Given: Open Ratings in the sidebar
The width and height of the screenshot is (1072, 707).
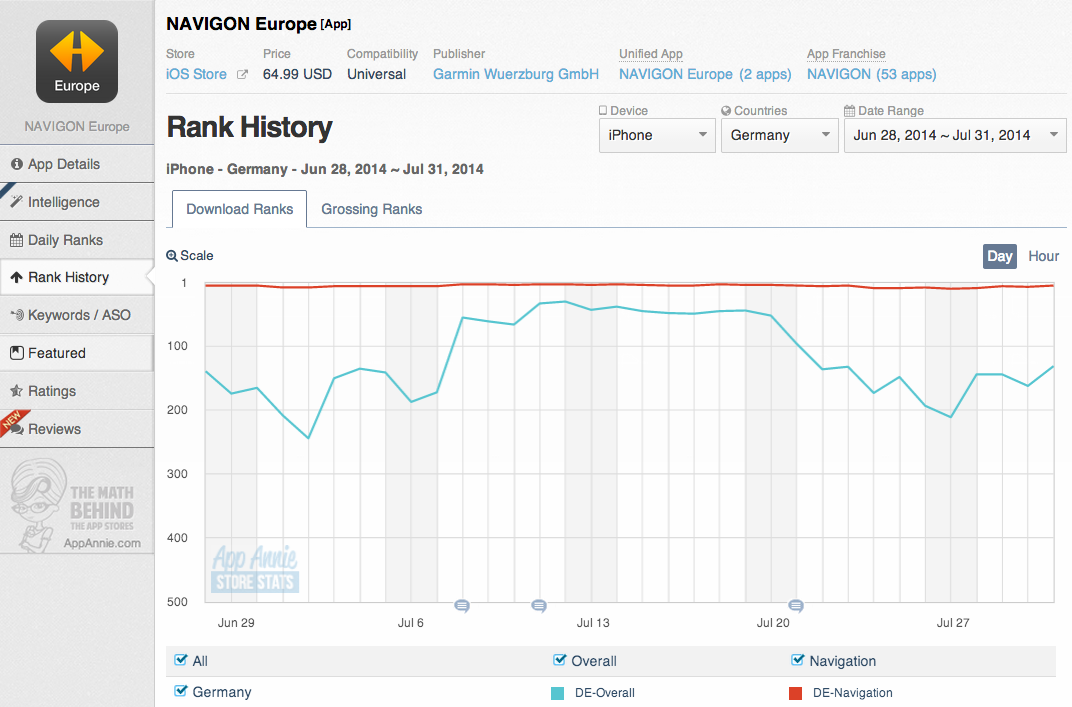Looking at the screenshot, I should tap(77, 391).
